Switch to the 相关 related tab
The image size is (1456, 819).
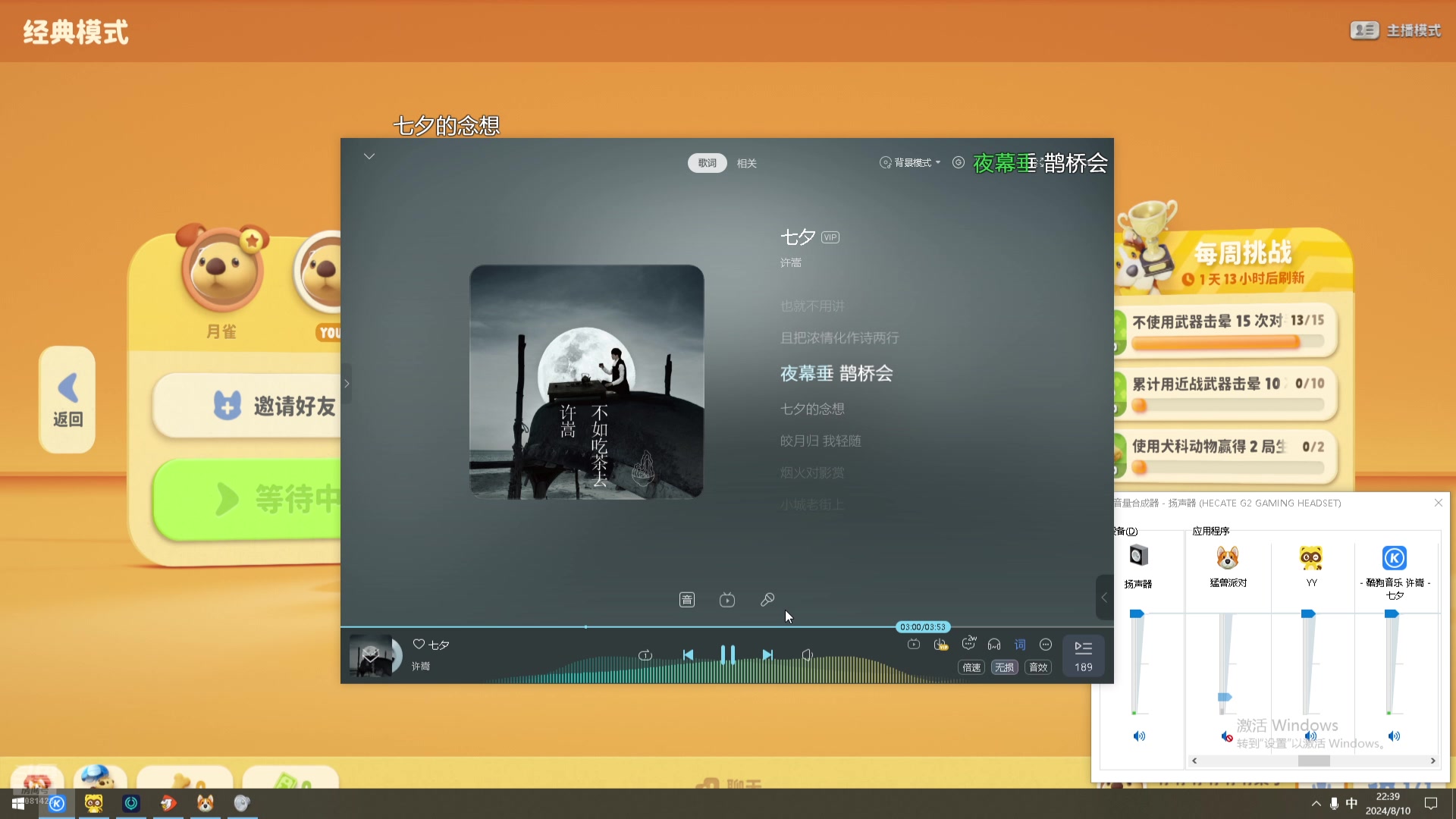click(x=747, y=163)
